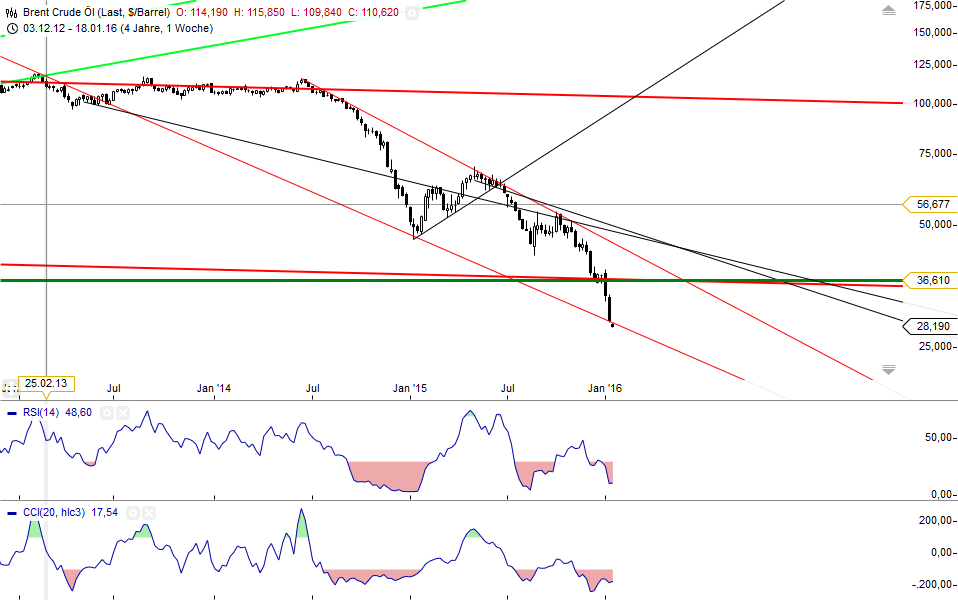Select the Jul timeline label

[115, 387]
